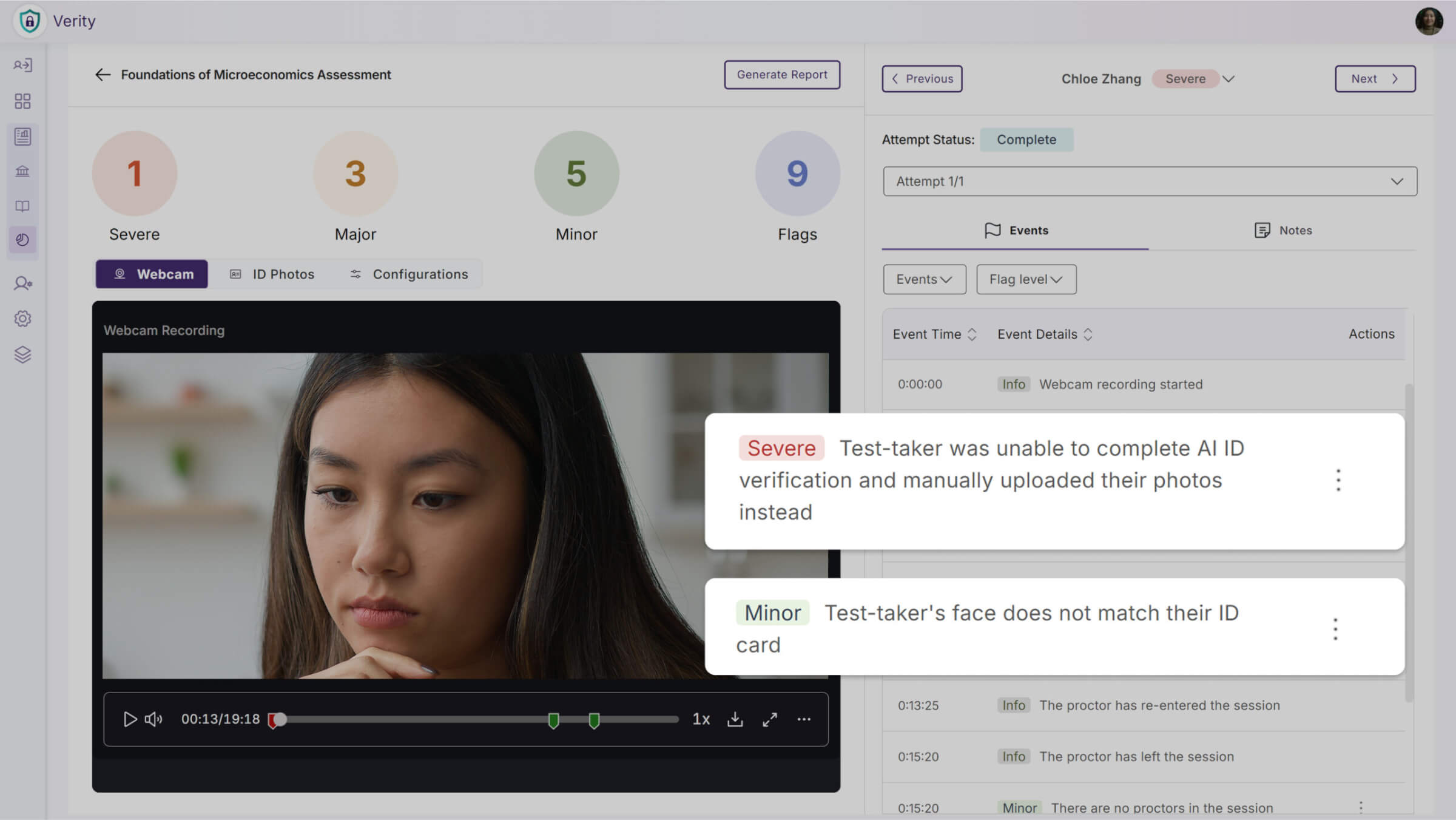The width and height of the screenshot is (1456, 820).
Task: Open the Flag level filter dropdown
Action: (1026, 279)
